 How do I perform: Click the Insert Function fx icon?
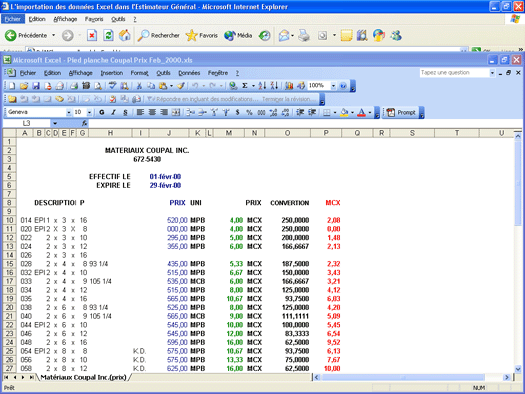pyautogui.click(x=84, y=123)
